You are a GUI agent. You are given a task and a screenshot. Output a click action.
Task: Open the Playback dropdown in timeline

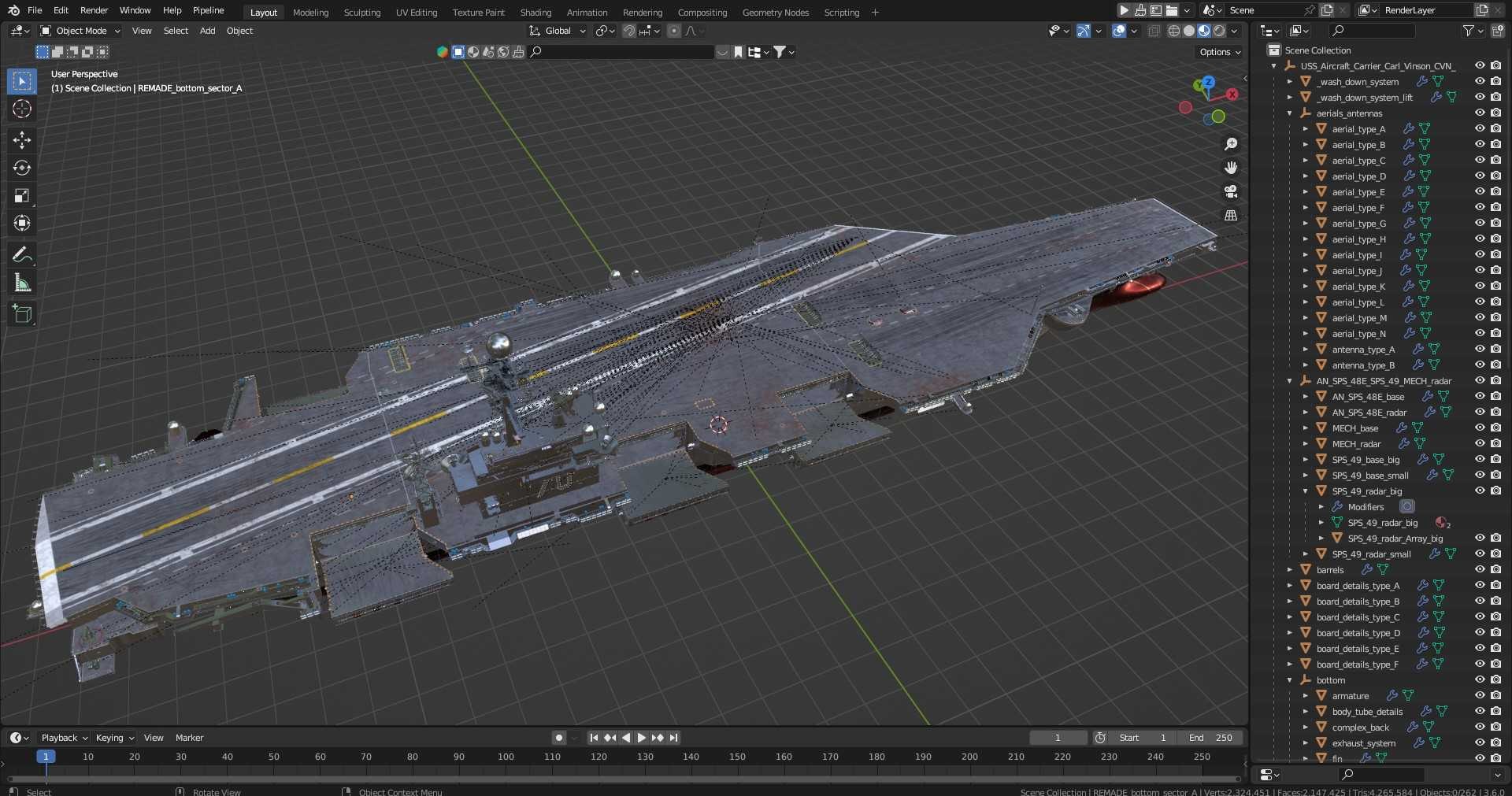tap(65, 738)
